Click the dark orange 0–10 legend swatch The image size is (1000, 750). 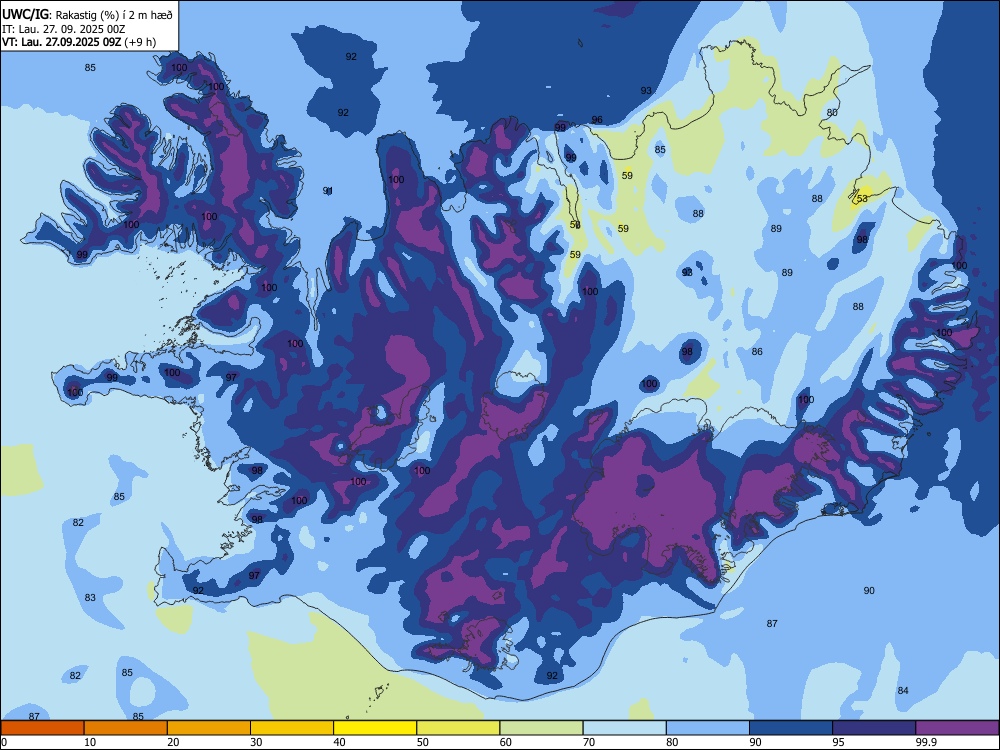(42, 728)
